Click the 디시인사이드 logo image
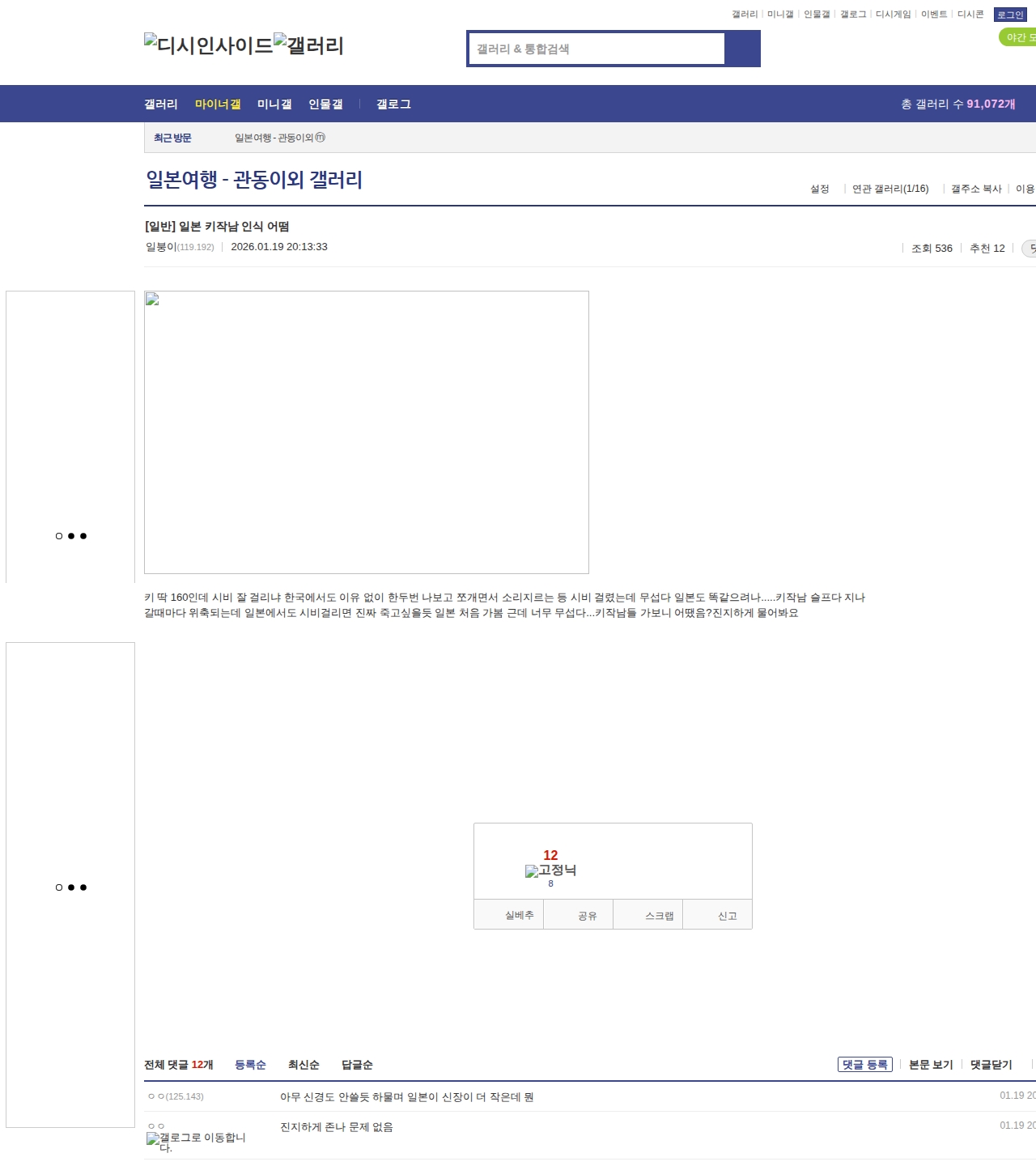Viewport: 1036px width, 1166px height. coord(208,45)
